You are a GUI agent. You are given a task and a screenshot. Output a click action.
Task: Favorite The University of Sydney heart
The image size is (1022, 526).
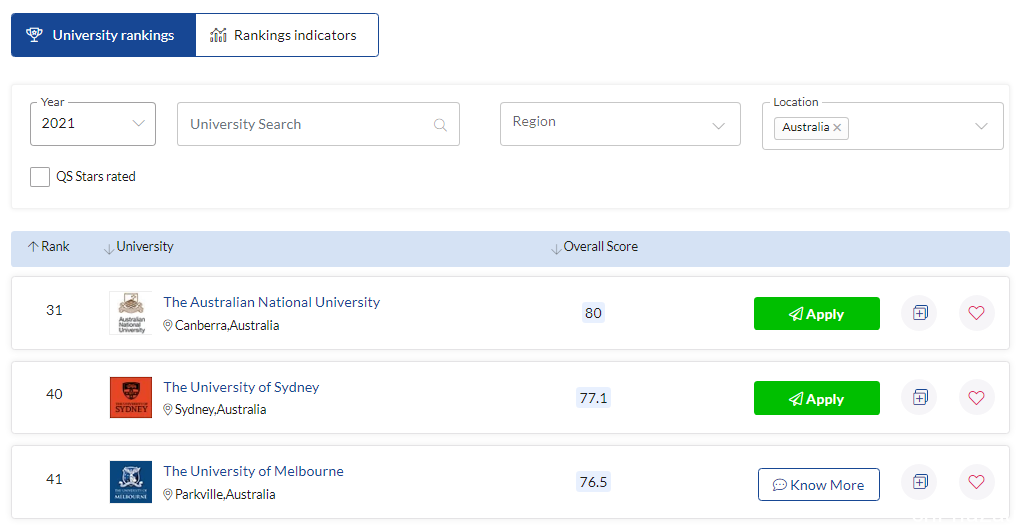coord(976,397)
